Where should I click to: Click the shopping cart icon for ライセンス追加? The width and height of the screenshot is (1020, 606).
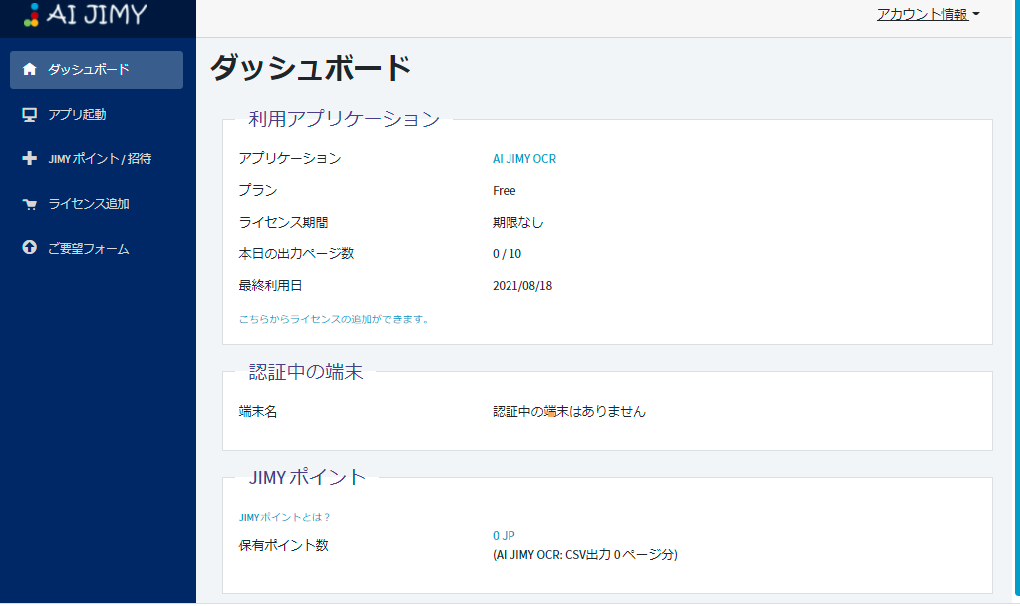tap(29, 204)
